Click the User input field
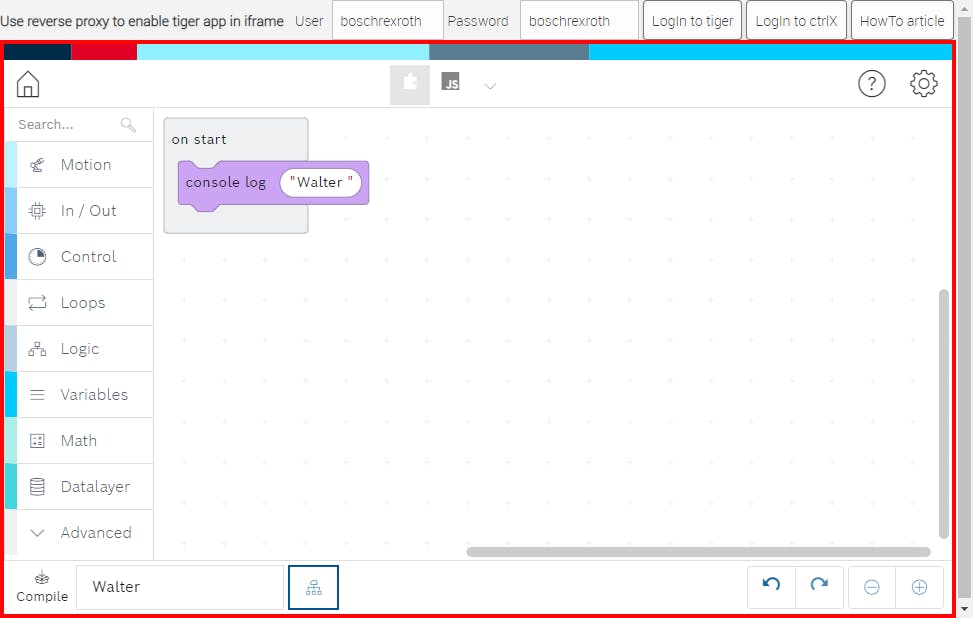 [388, 21]
